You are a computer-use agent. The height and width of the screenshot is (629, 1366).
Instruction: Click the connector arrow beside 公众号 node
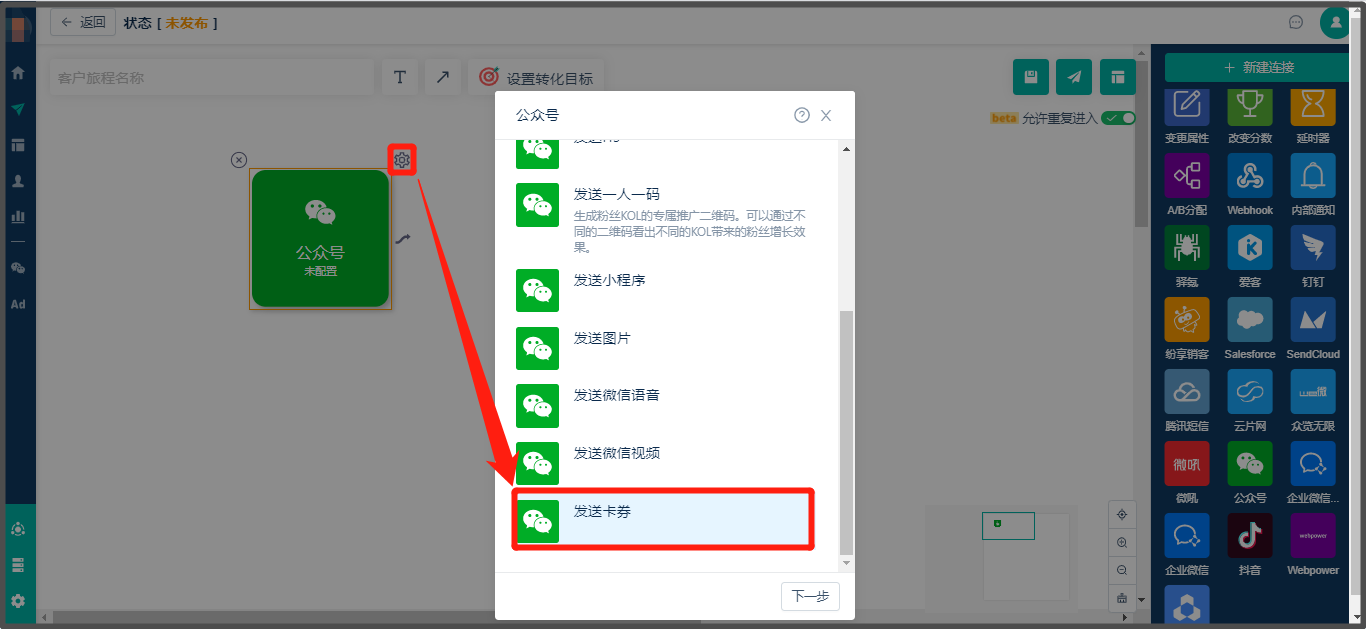pos(403,239)
